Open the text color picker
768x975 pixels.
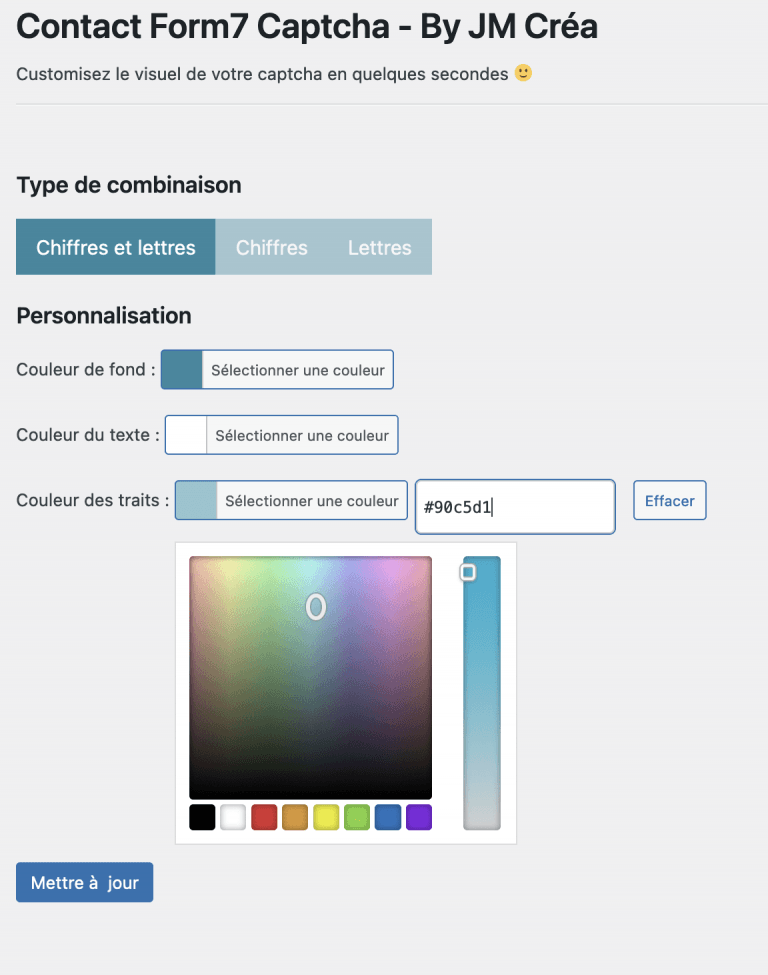[301, 435]
